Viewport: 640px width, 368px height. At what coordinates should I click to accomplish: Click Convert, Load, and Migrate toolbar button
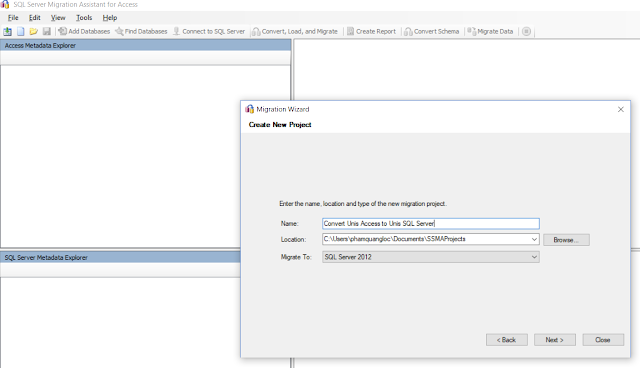[x=295, y=31]
